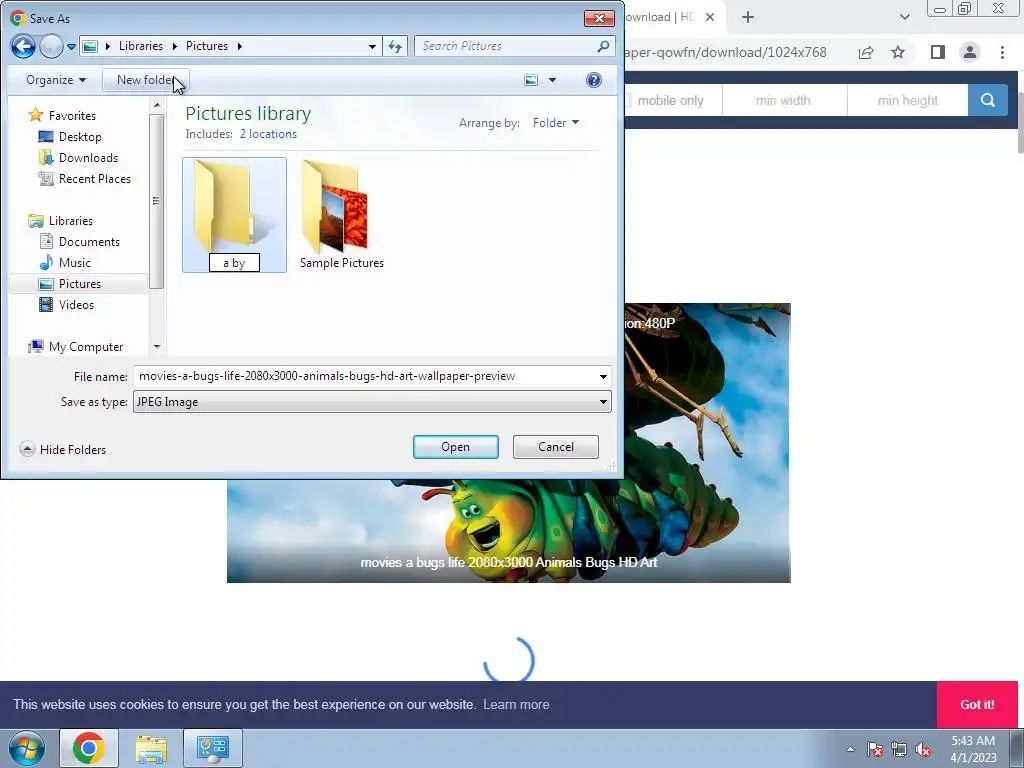Open the Documents library
Image resolution: width=1024 pixels, height=768 pixels.
[x=89, y=242]
